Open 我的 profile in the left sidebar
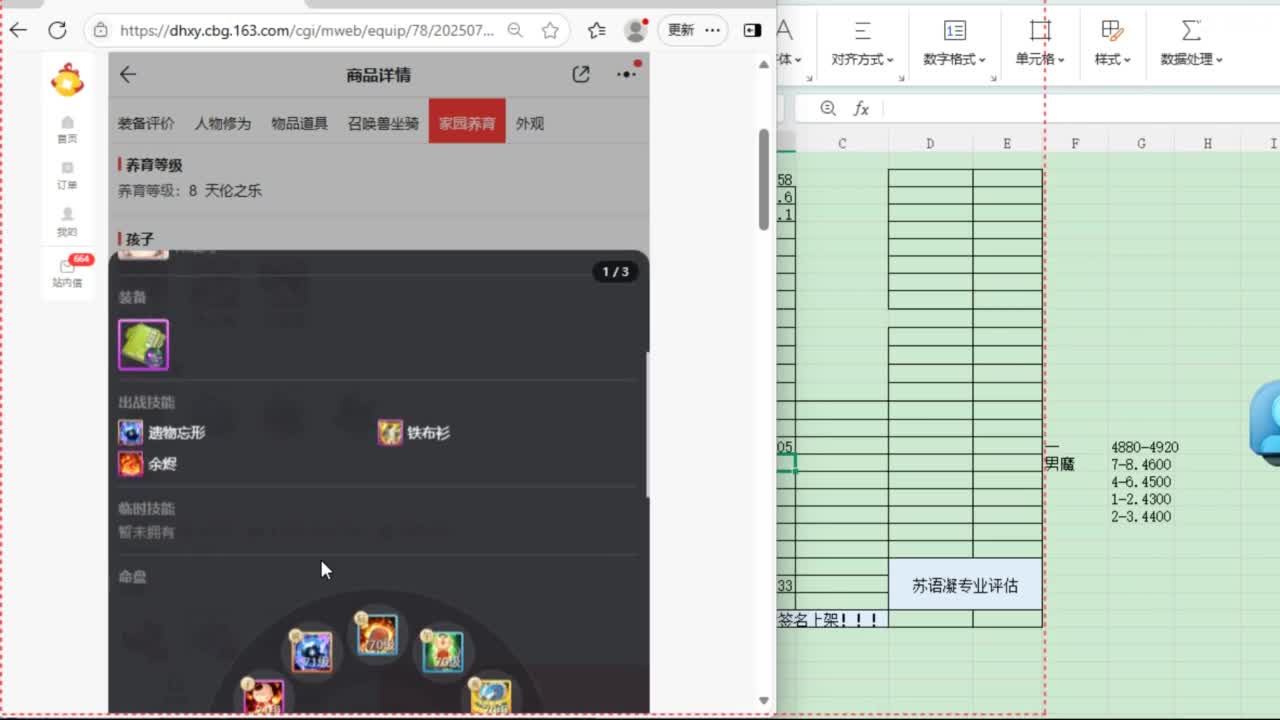 [67, 222]
